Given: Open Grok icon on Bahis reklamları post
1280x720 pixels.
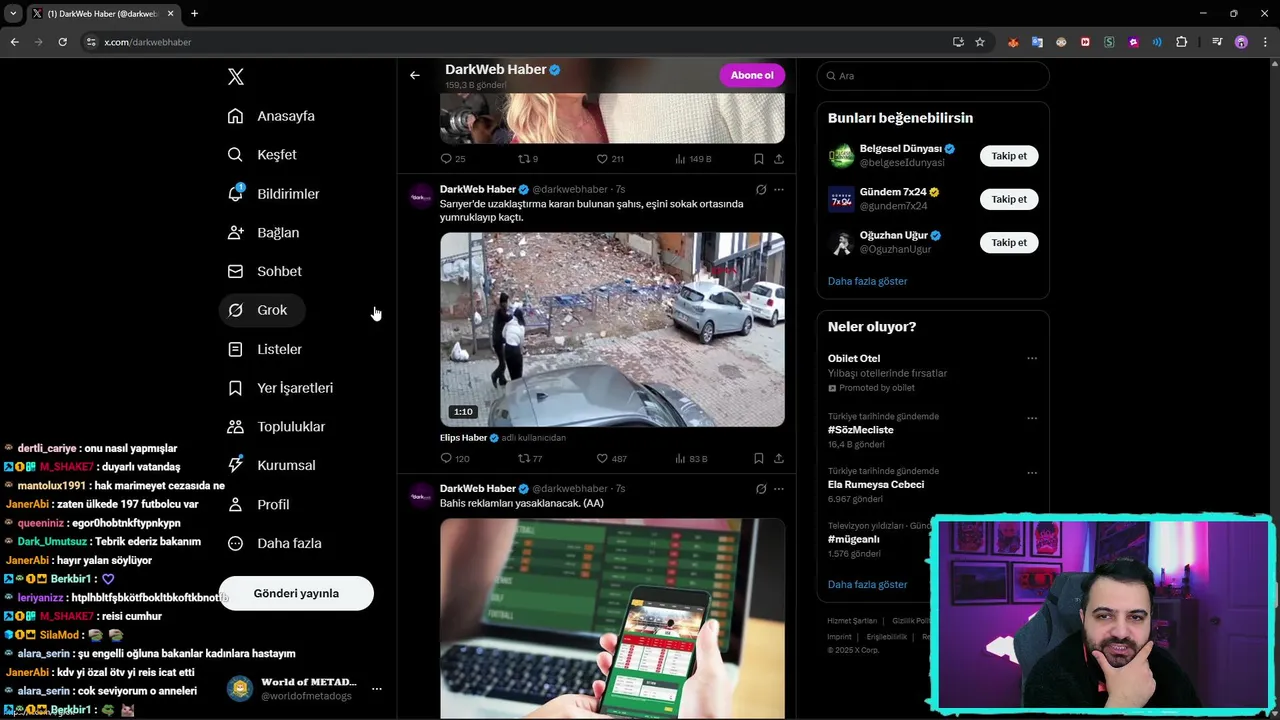Looking at the screenshot, I should (x=761, y=489).
